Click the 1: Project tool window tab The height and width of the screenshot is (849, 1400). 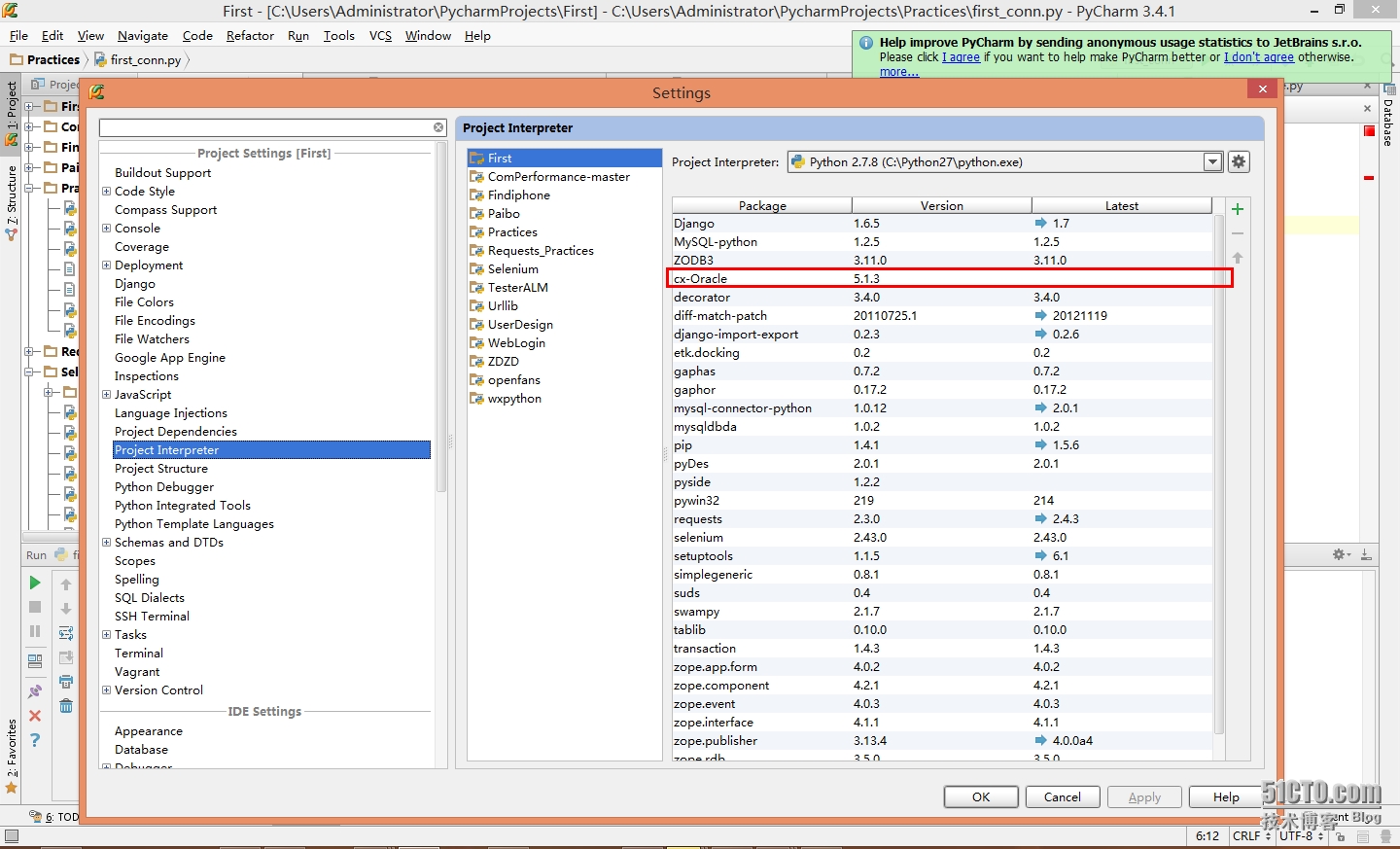[x=12, y=114]
